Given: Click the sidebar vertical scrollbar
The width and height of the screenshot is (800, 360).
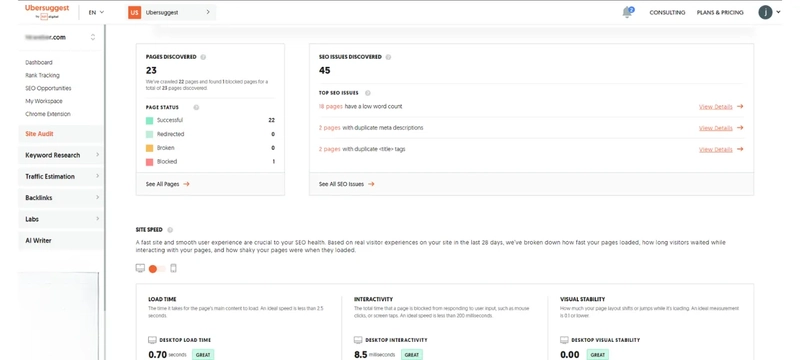Looking at the screenshot, I should coord(105,168).
